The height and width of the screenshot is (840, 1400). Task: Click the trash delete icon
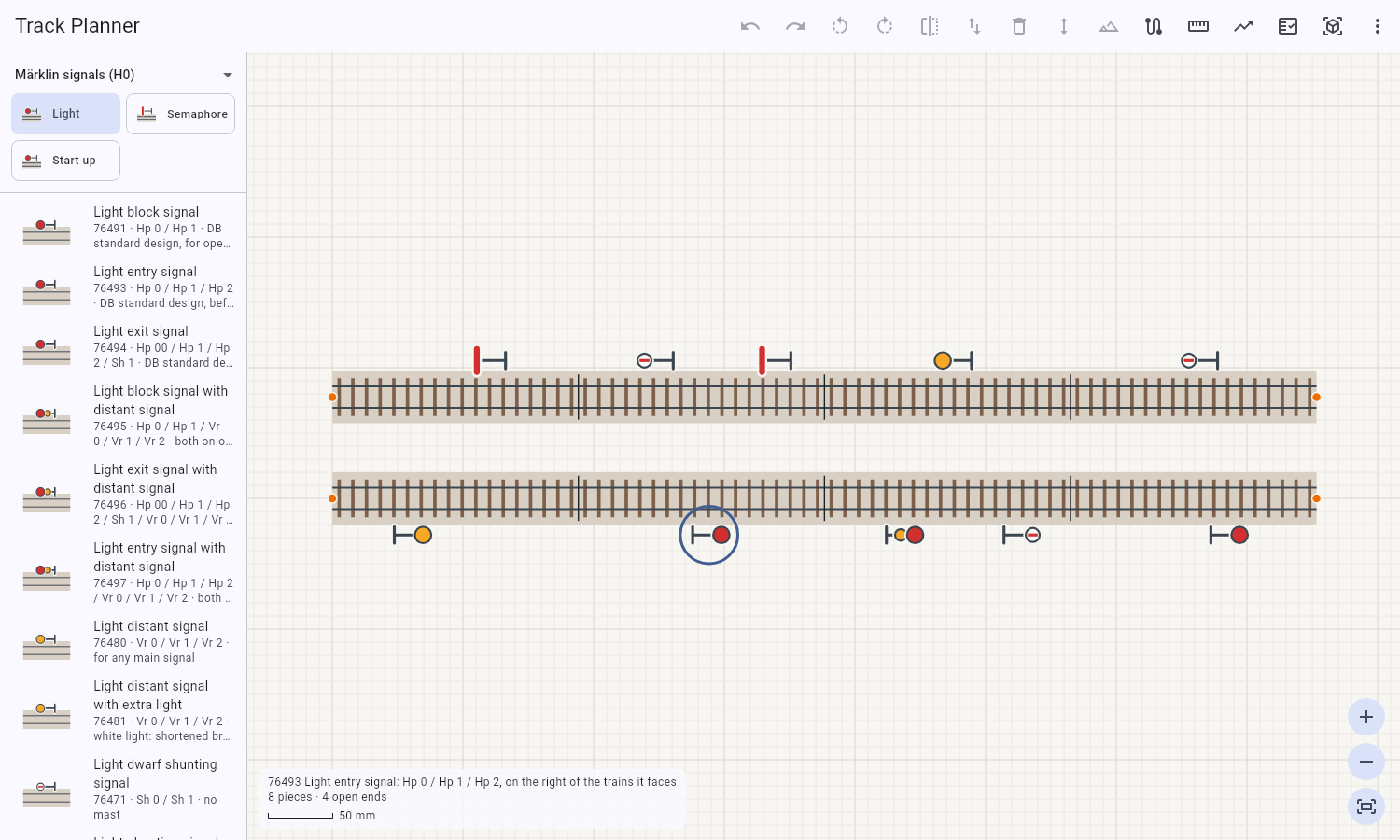pyautogui.click(x=1019, y=26)
